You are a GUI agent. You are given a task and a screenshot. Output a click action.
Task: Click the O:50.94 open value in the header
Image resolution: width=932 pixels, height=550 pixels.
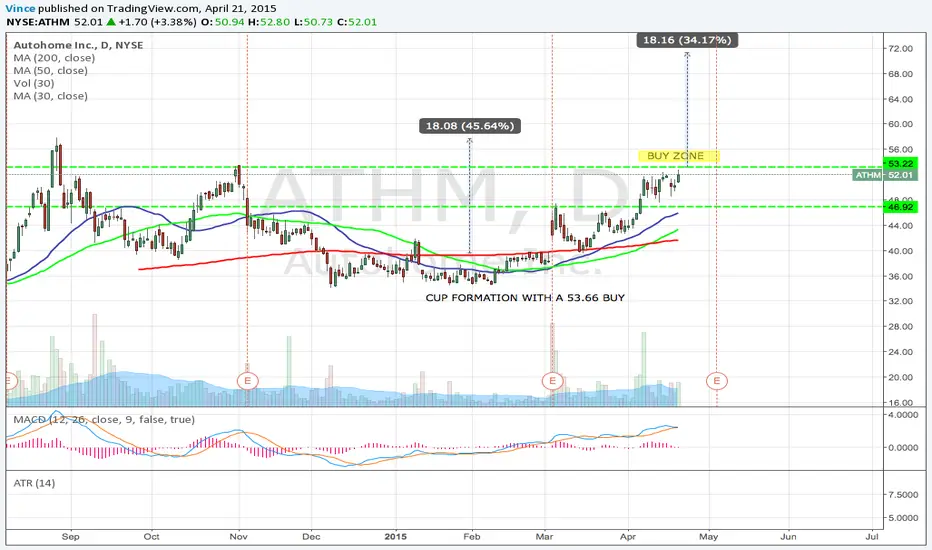point(223,22)
